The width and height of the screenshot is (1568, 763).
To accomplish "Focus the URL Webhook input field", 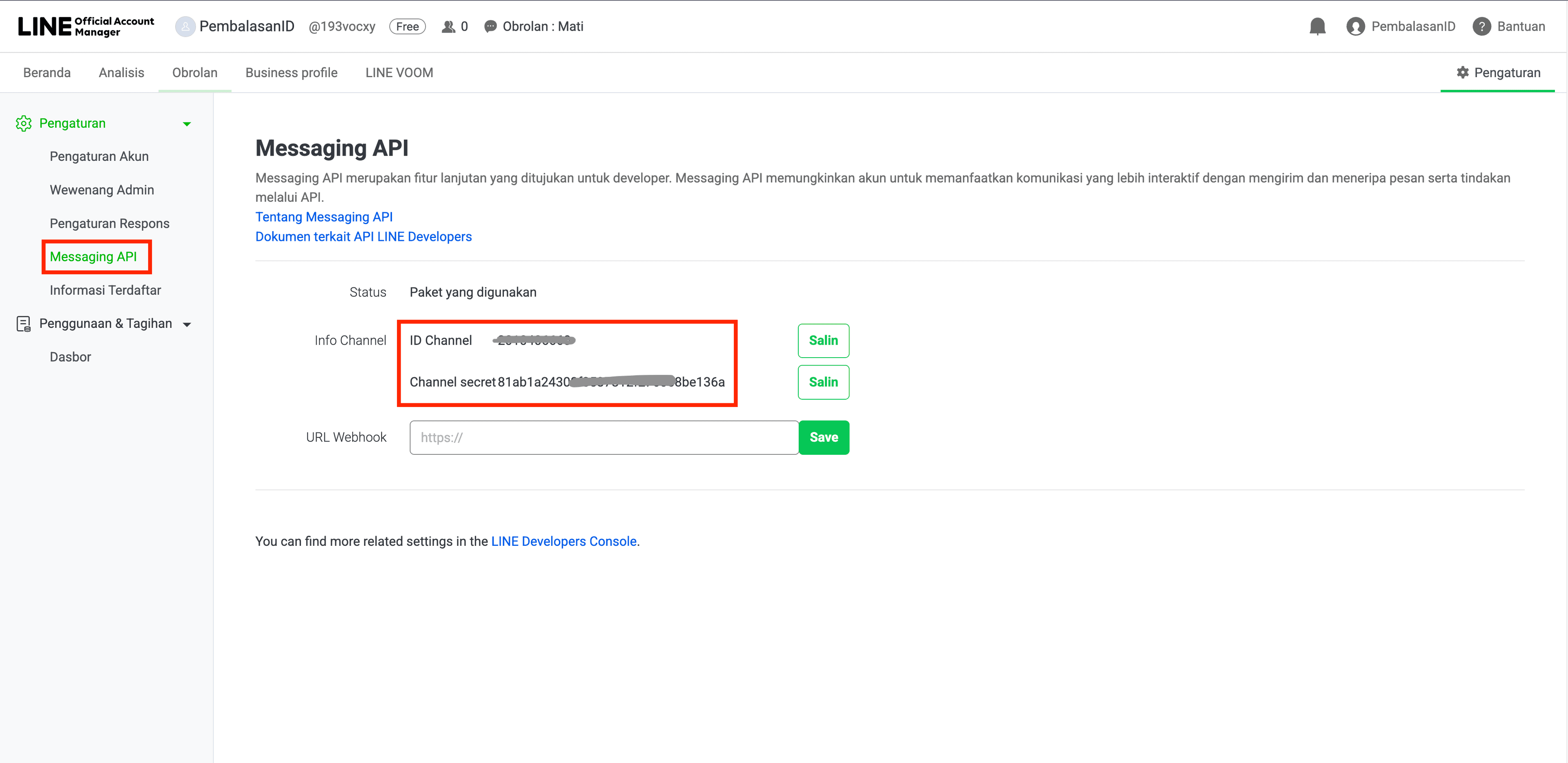I will (604, 438).
